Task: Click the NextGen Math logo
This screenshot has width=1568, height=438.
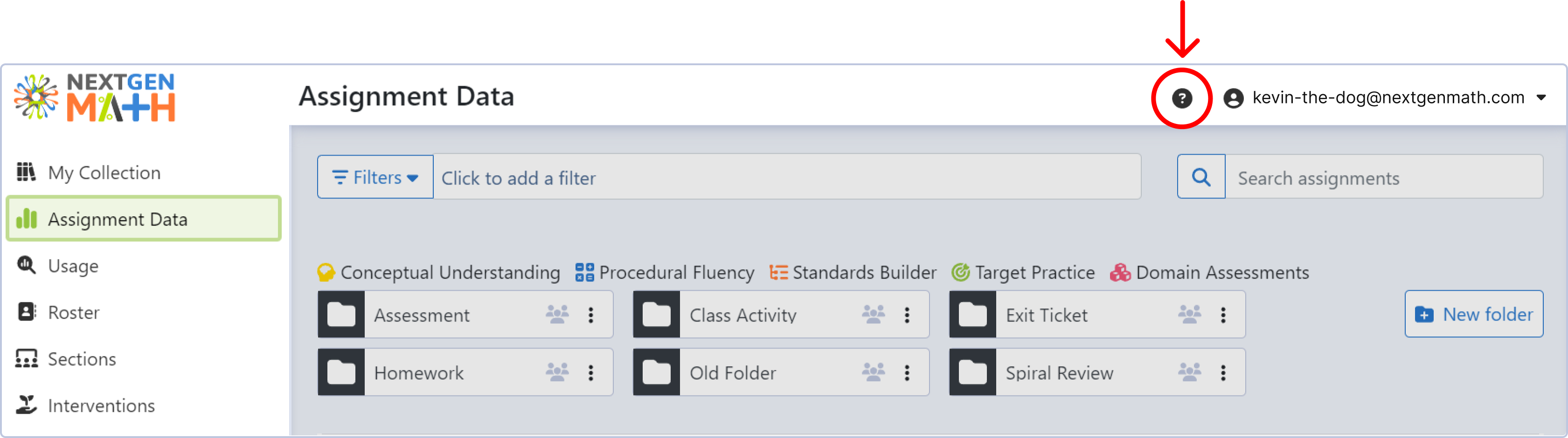Action: point(95,97)
